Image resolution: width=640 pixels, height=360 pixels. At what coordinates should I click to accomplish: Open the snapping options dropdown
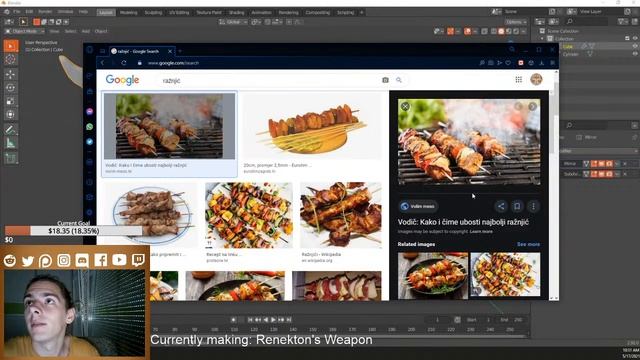[x=277, y=22]
